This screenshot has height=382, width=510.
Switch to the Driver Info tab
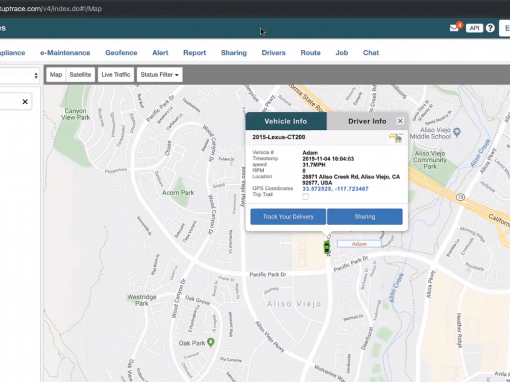click(367, 121)
